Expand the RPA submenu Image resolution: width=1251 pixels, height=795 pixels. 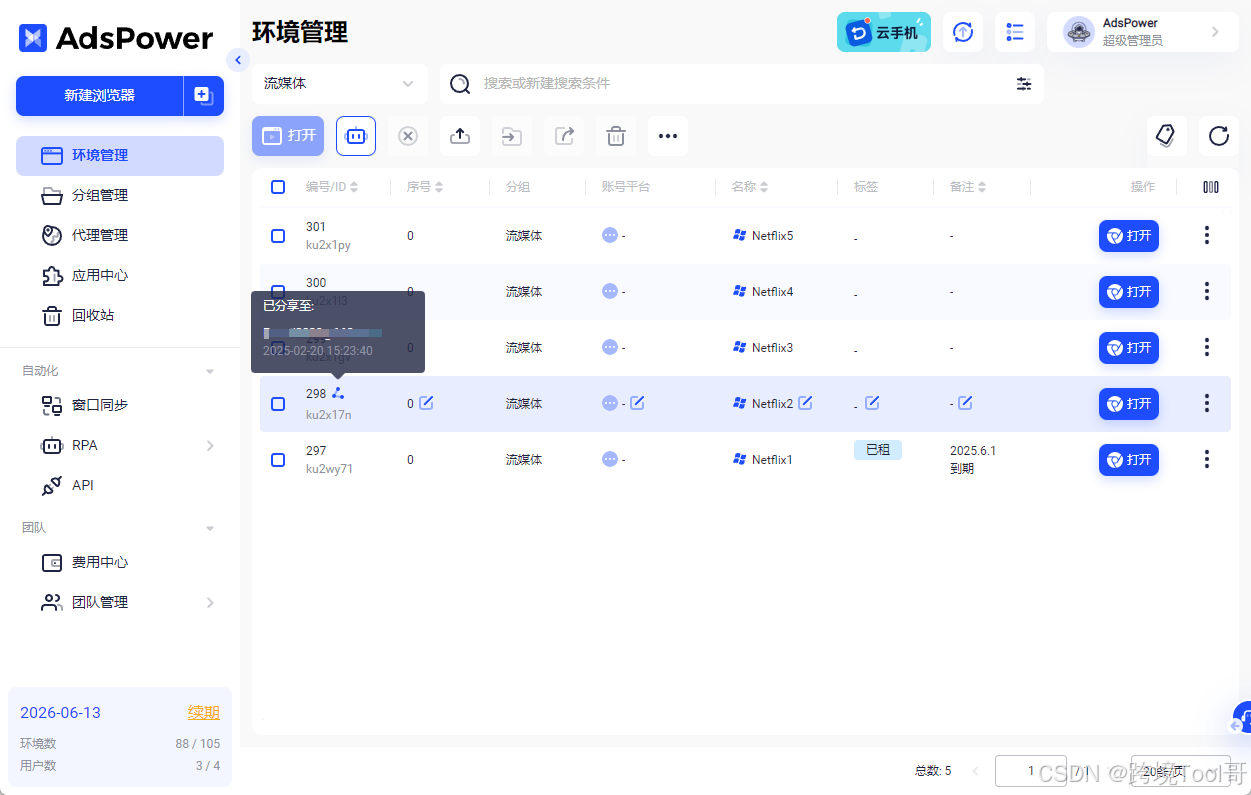pyautogui.click(x=210, y=445)
